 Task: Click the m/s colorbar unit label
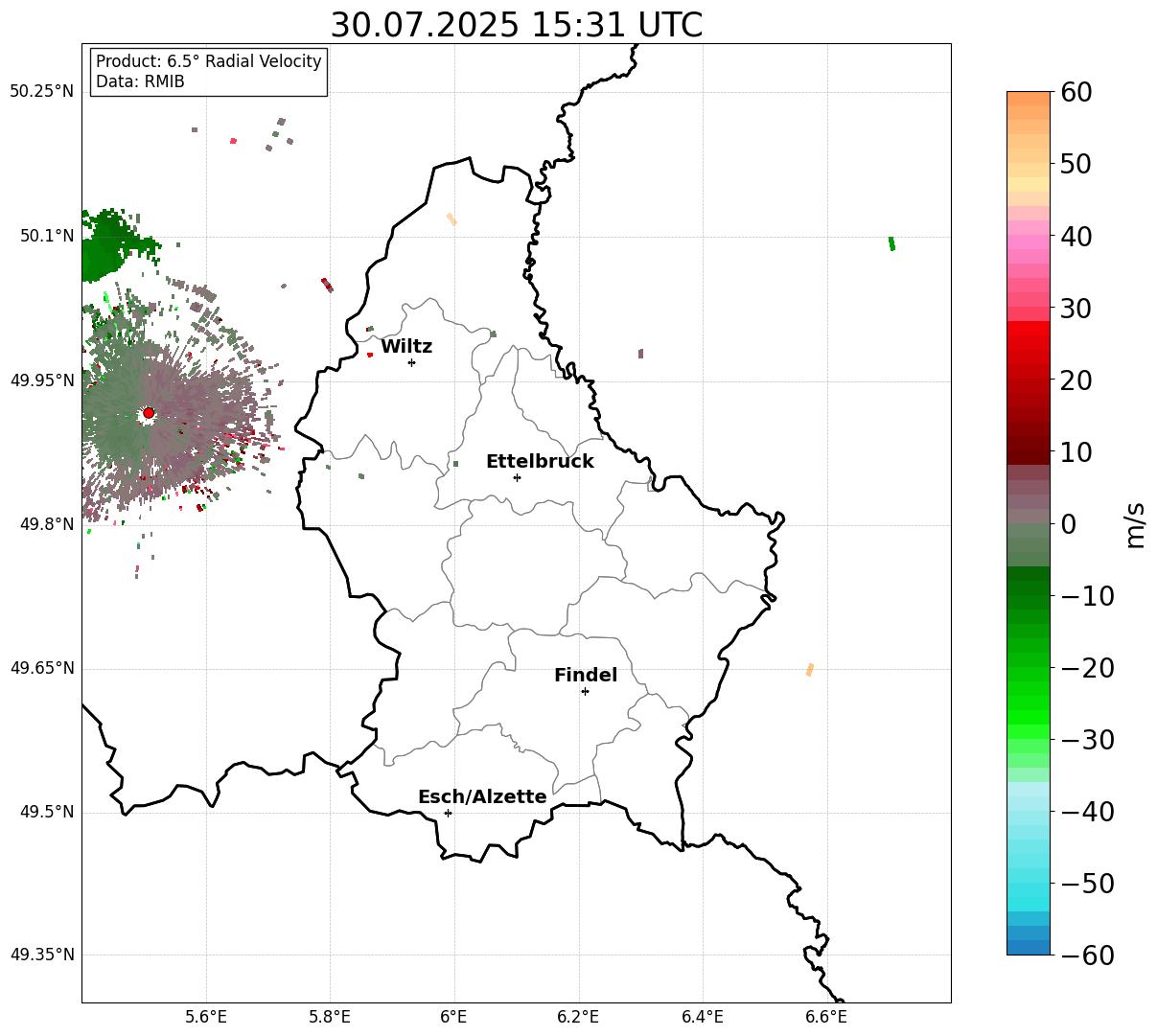click(x=1135, y=523)
